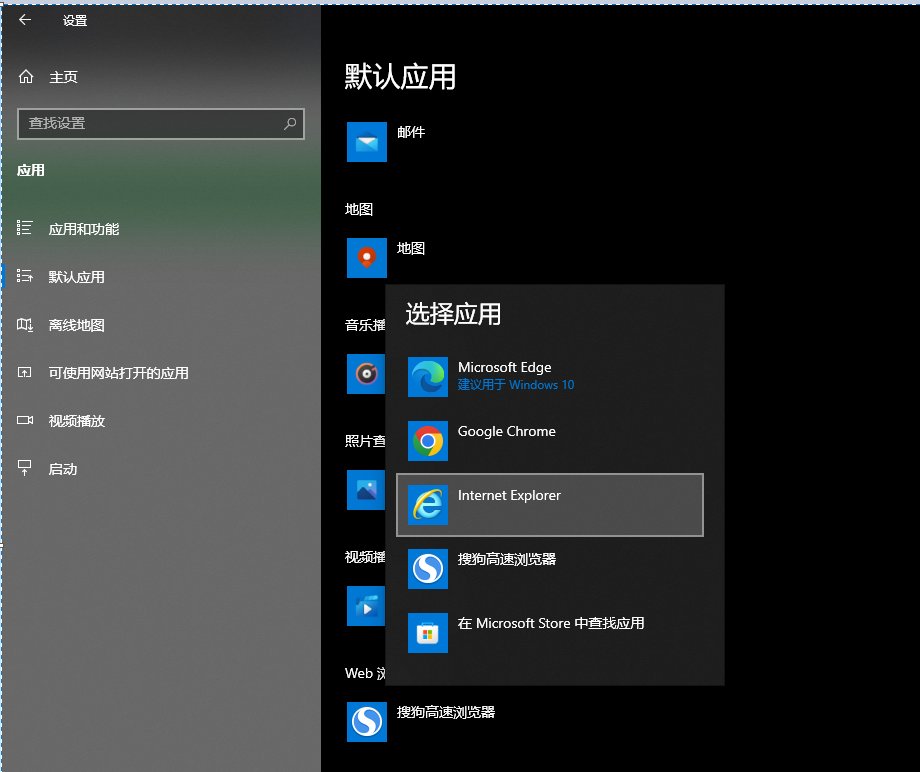Choose Sogou browser icon in popup
Viewport: 920px width, 772px height.
(x=428, y=568)
